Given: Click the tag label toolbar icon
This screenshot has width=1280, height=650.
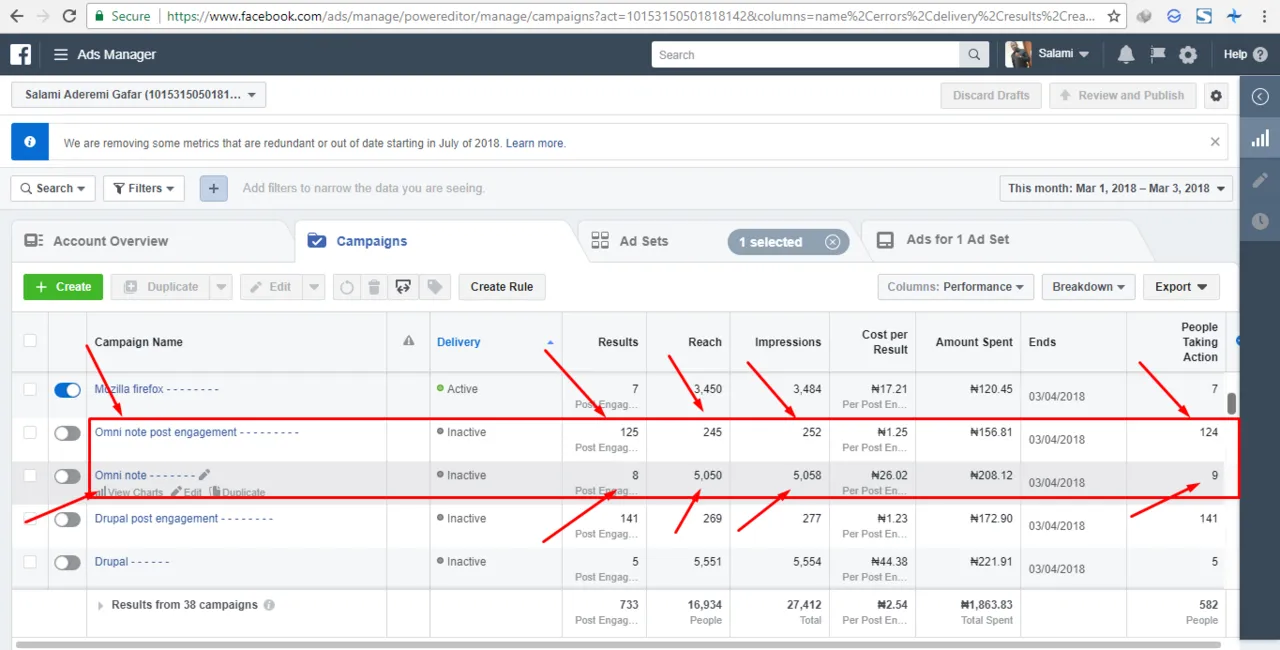Looking at the screenshot, I should coord(434,287).
